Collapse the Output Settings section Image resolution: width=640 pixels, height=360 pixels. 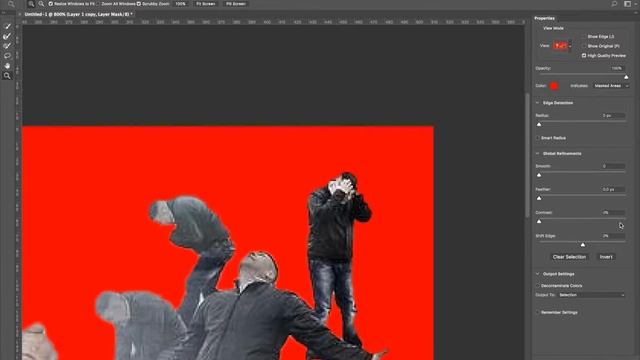click(x=538, y=274)
